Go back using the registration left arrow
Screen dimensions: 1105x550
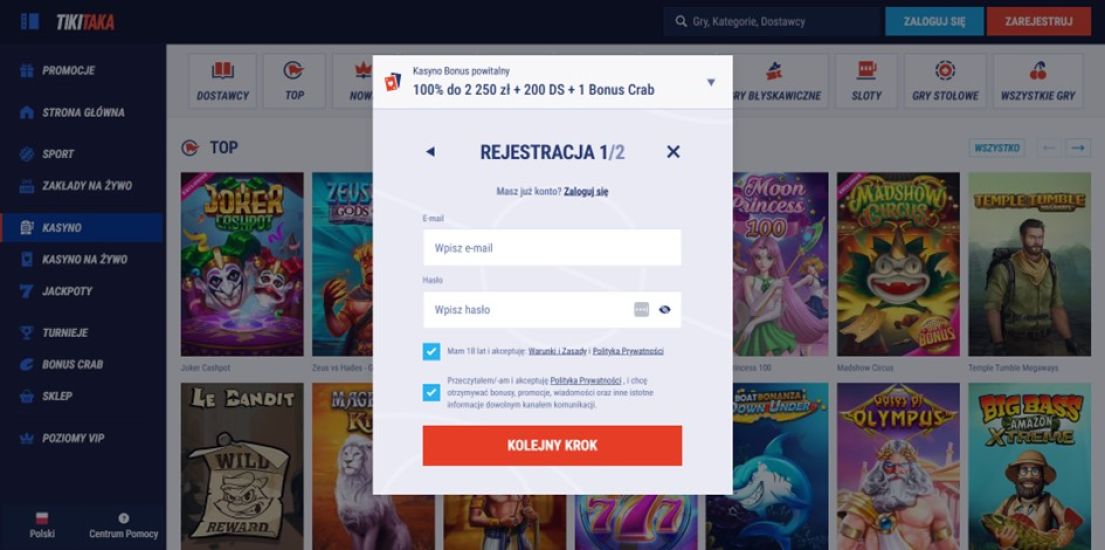point(431,152)
